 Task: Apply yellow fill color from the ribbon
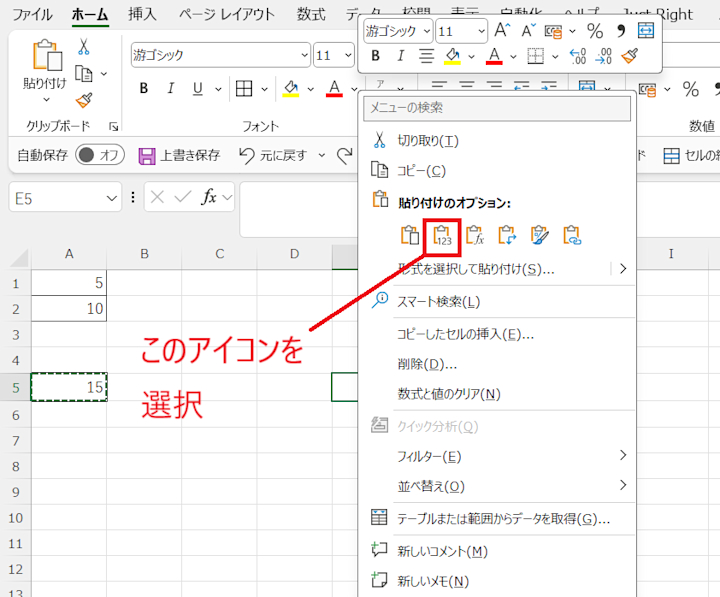point(291,88)
